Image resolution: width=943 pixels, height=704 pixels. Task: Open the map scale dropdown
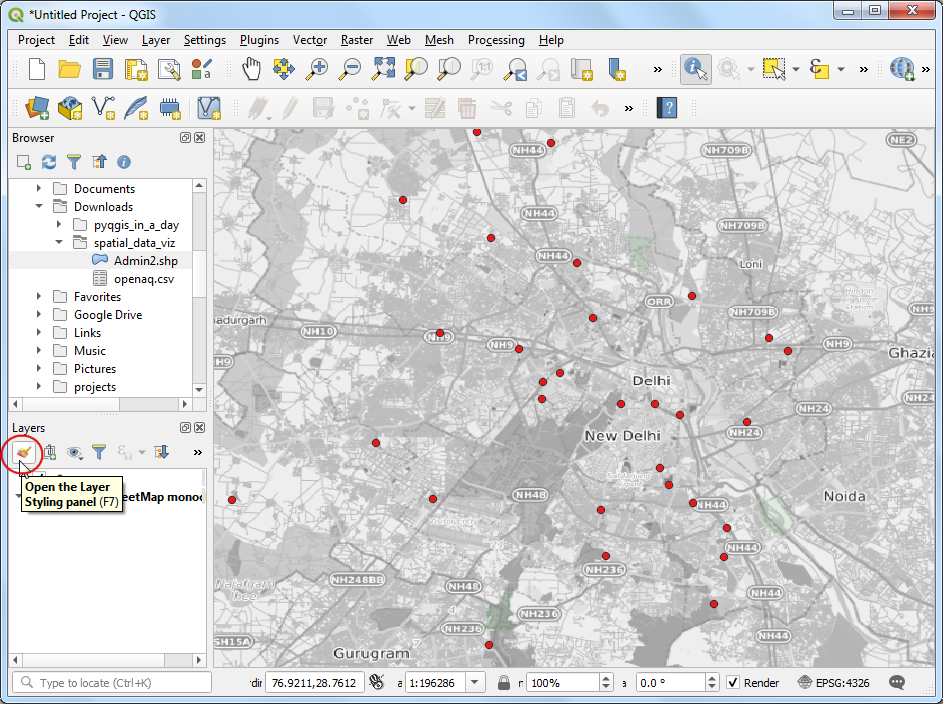point(476,683)
